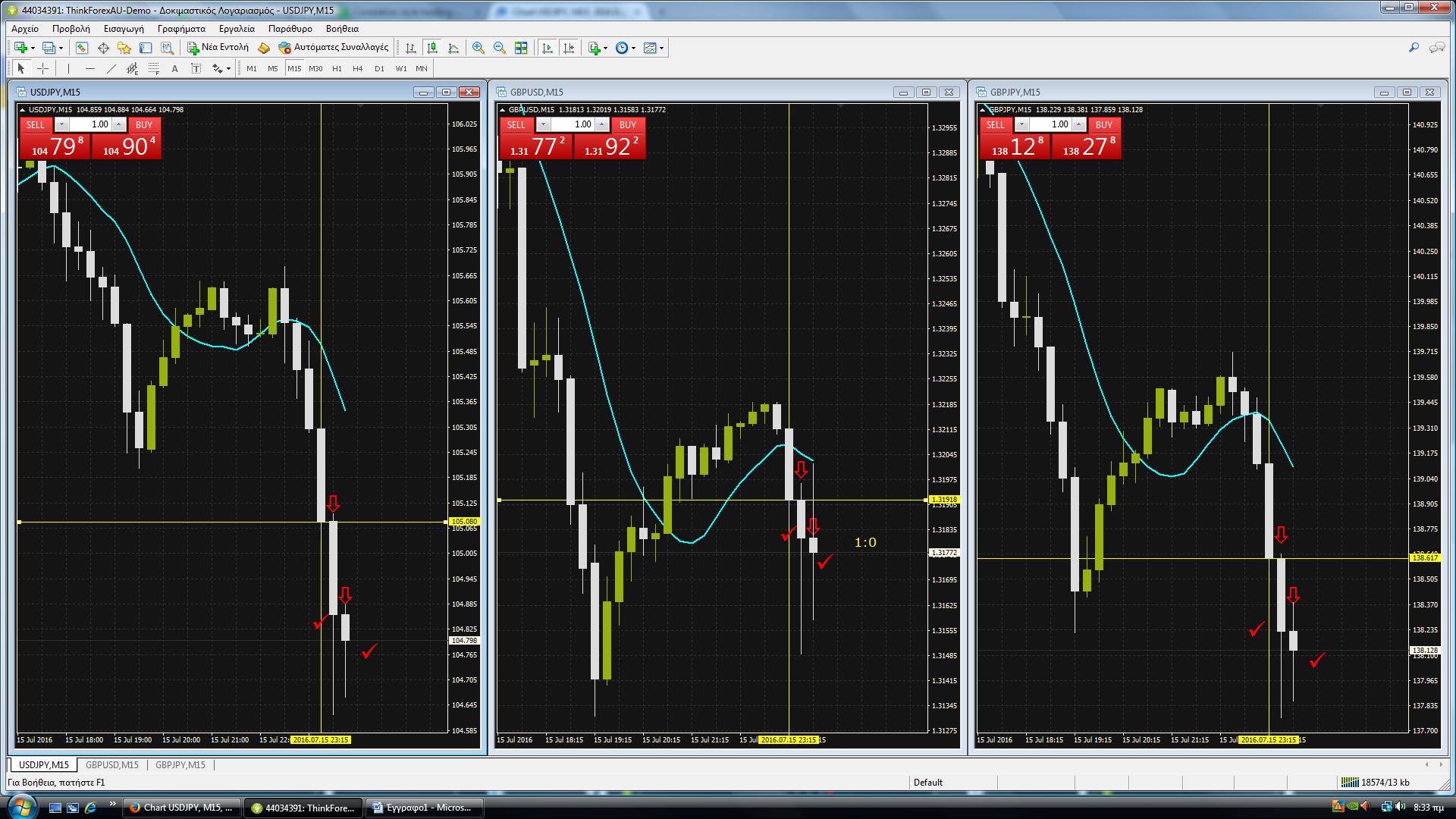1456x819 pixels.
Task: Toggle the chart auto scroll button
Action: (548, 48)
